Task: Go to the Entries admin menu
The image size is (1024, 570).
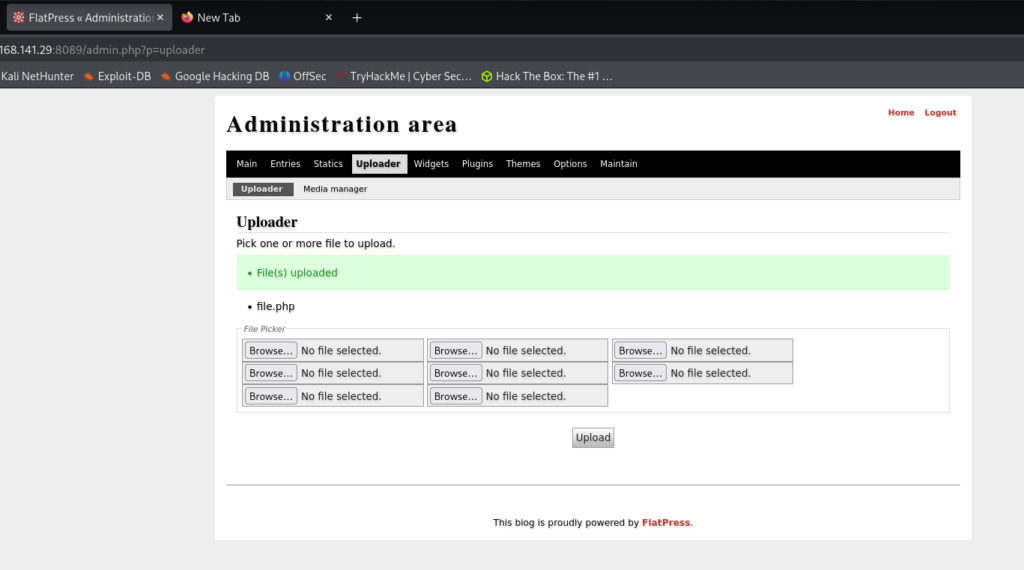Action: (x=285, y=164)
